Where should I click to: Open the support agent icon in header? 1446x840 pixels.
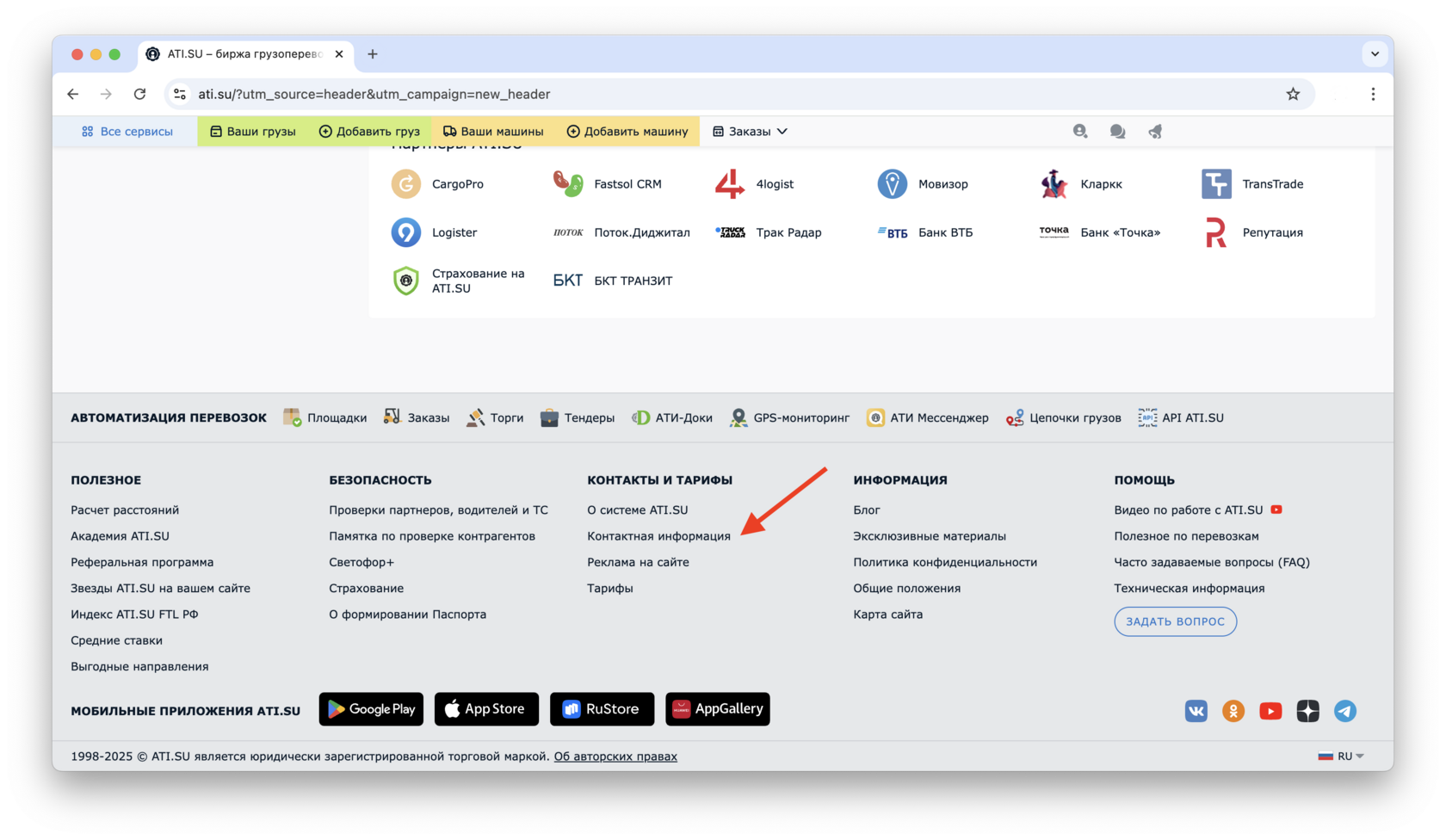1080,132
